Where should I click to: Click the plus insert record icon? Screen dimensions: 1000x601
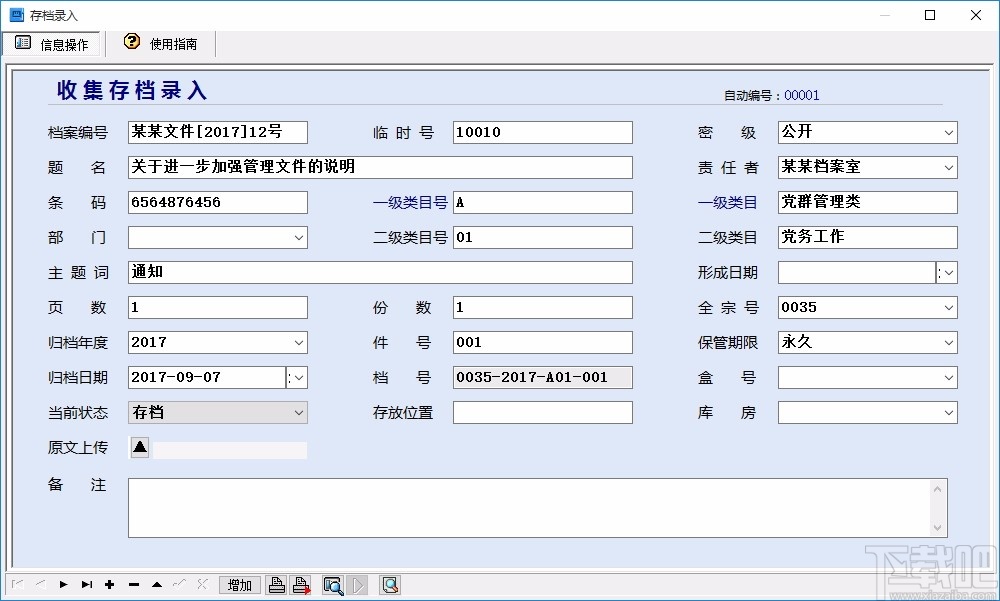[x=110, y=584]
